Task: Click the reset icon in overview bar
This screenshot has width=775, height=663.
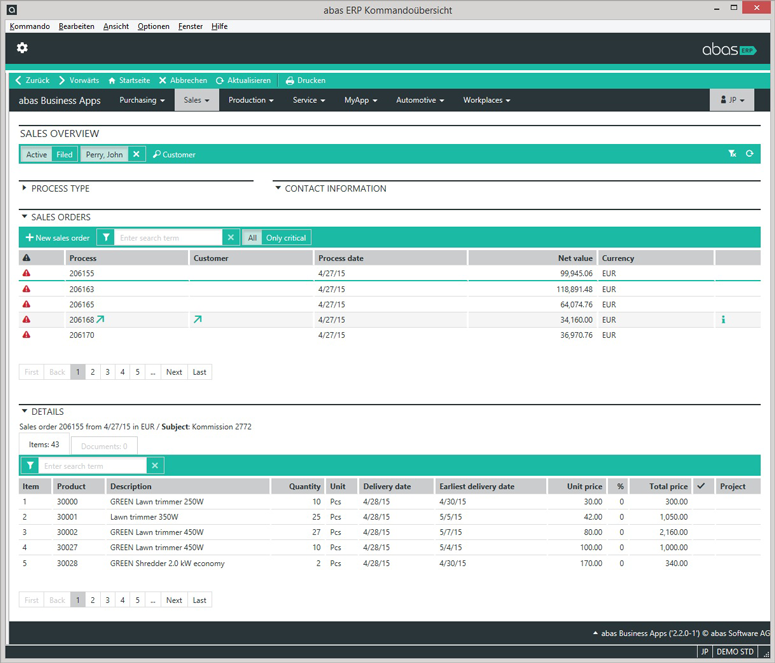Action: (750, 154)
